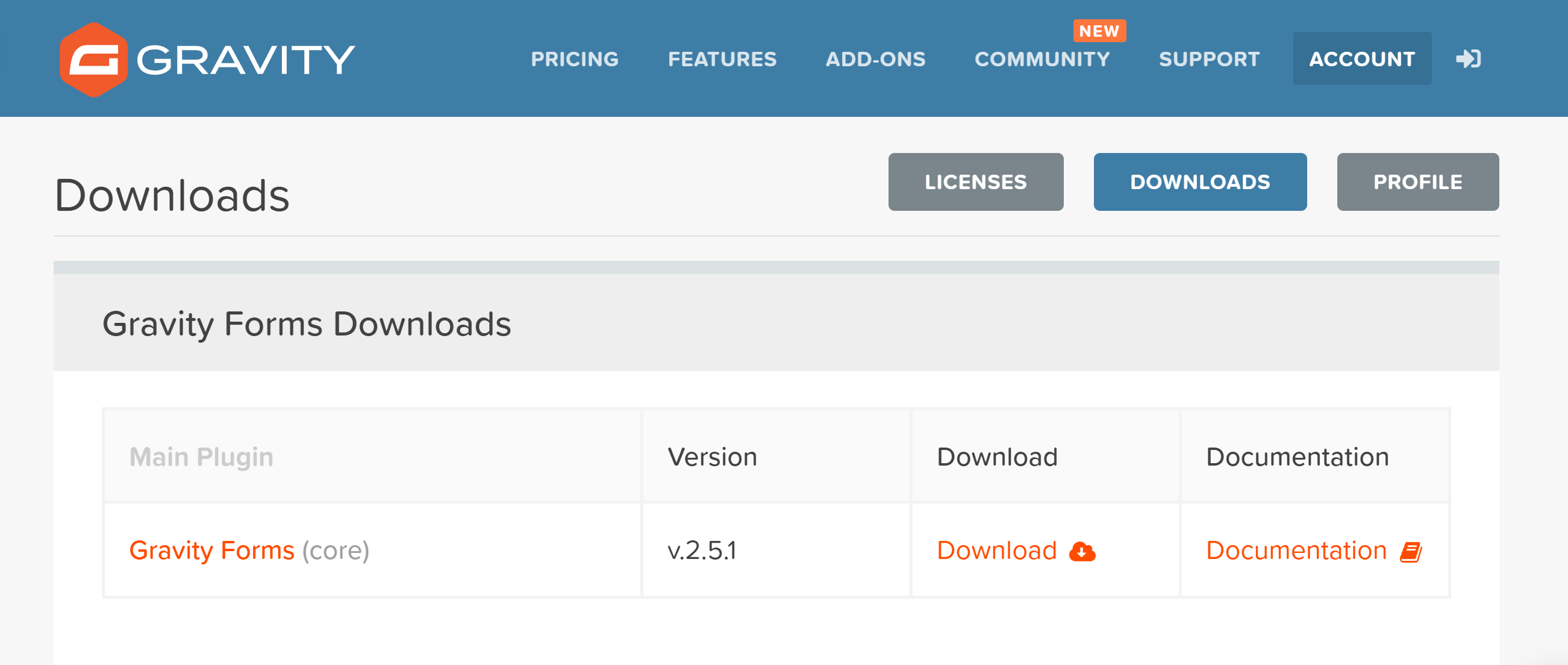Select the Downloads tab button

pyautogui.click(x=1200, y=182)
